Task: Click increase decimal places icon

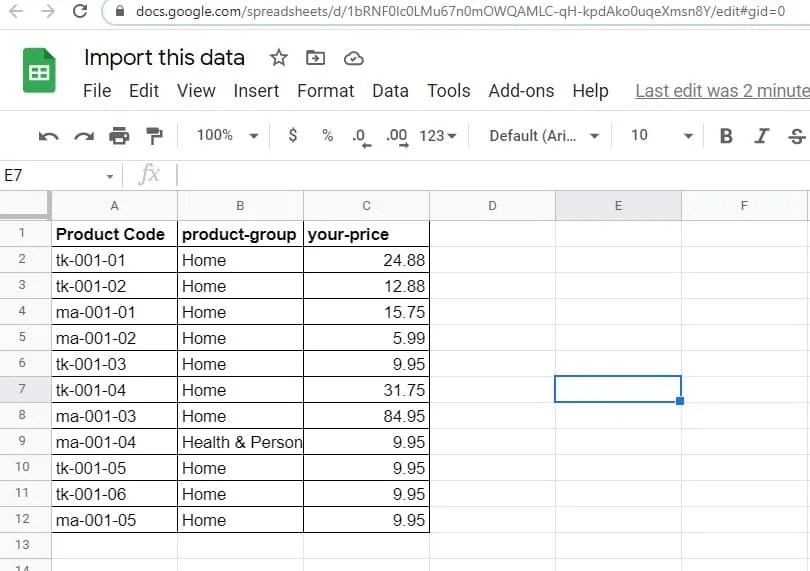Action: point(397,137)
